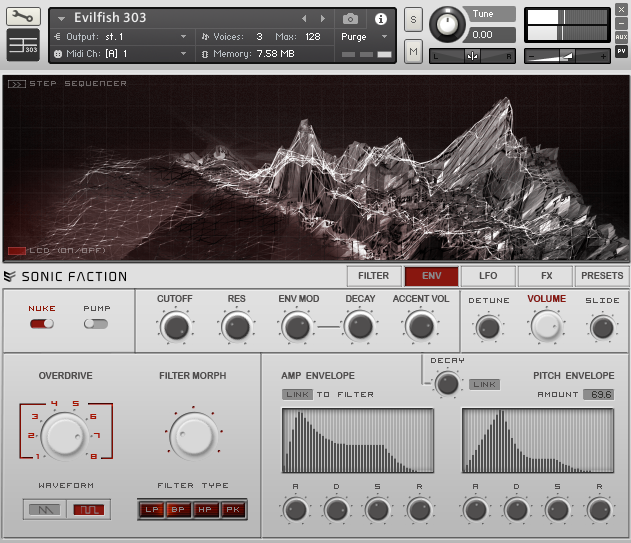Click the camera snapshot icon
The image size is (631, 543).
point(350,19)
